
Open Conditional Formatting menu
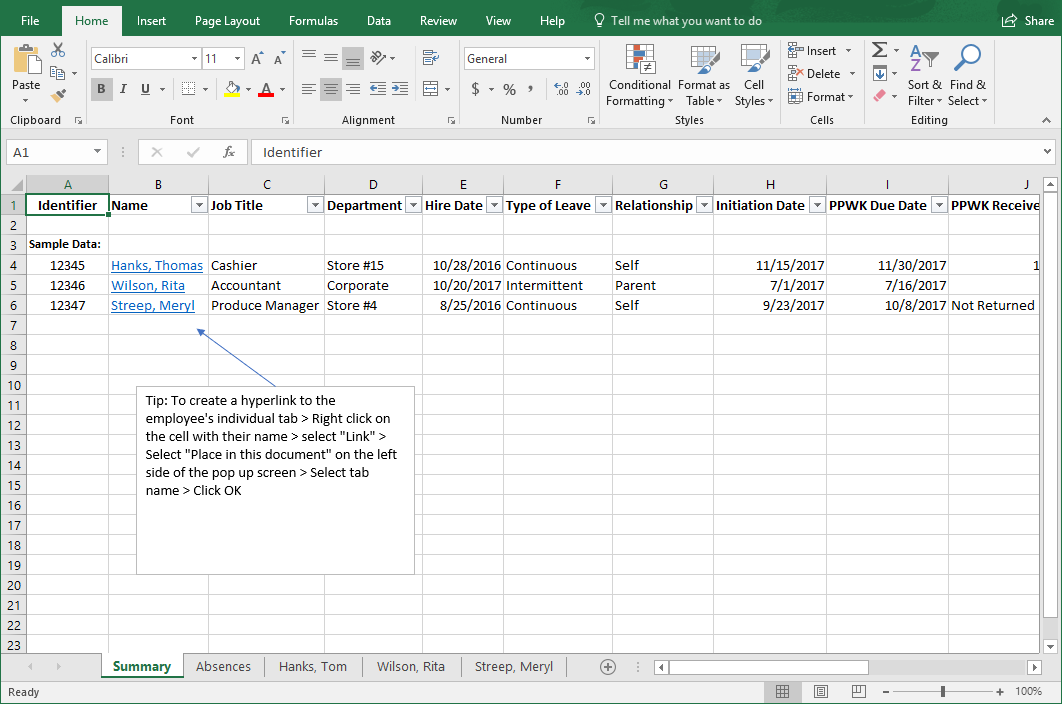[x=639, y=76]
